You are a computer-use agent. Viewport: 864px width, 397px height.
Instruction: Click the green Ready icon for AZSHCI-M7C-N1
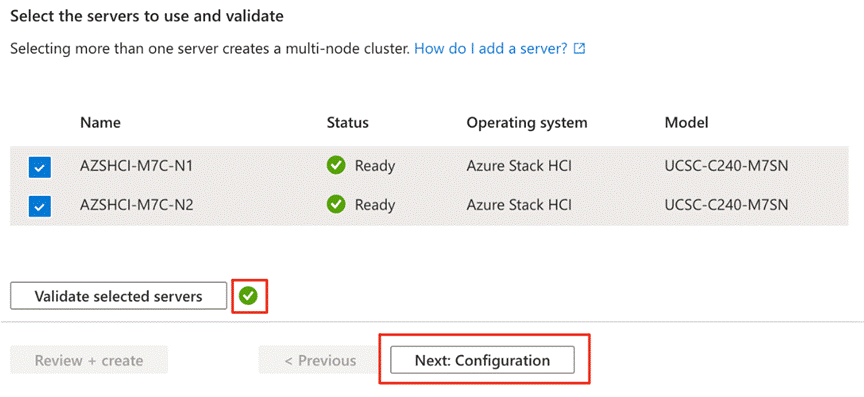(336, 165)
